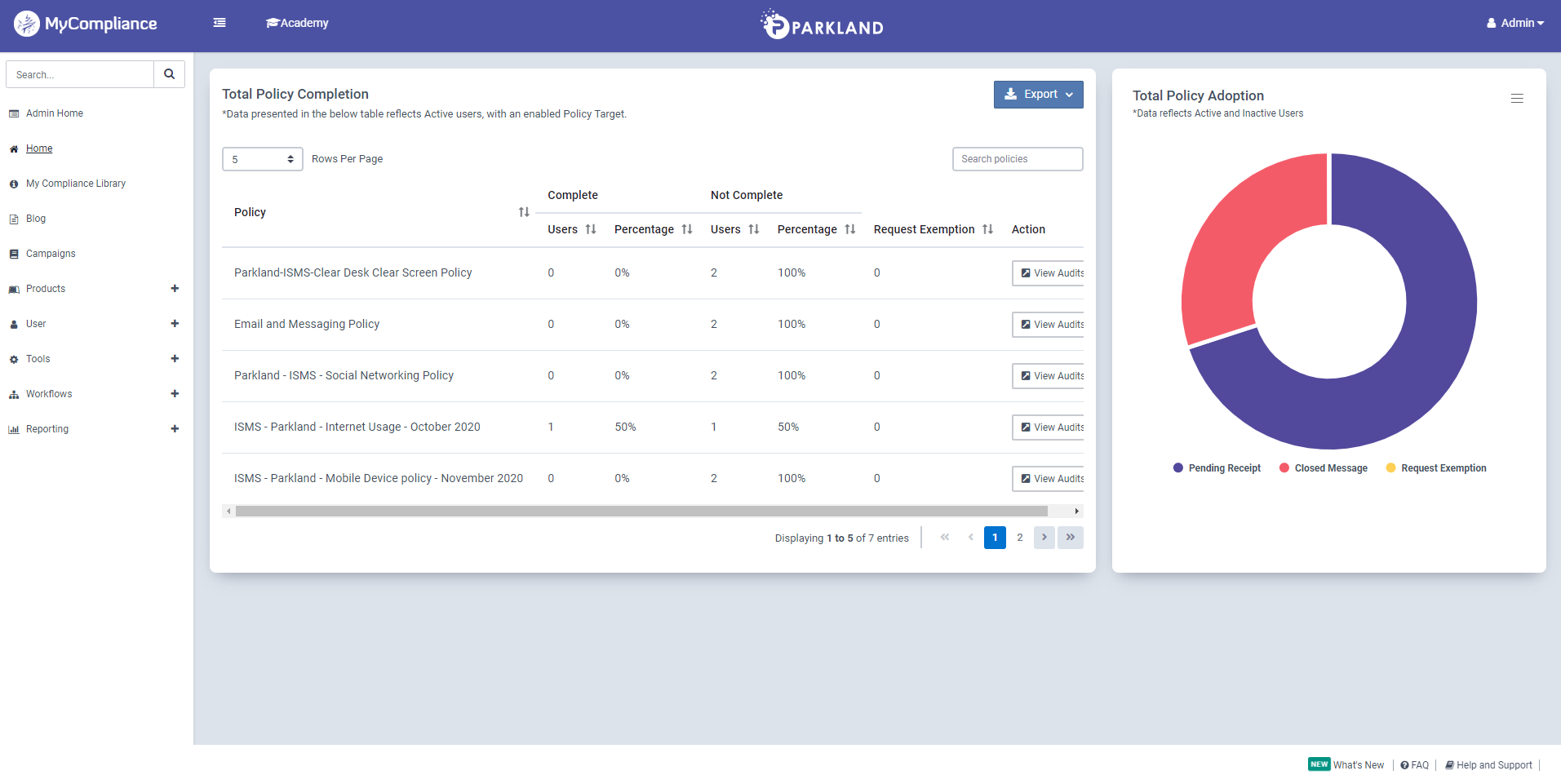The width and height of the screenshot is (1561, 784).
Task: Click the Blog document icon
Action: 14,219
